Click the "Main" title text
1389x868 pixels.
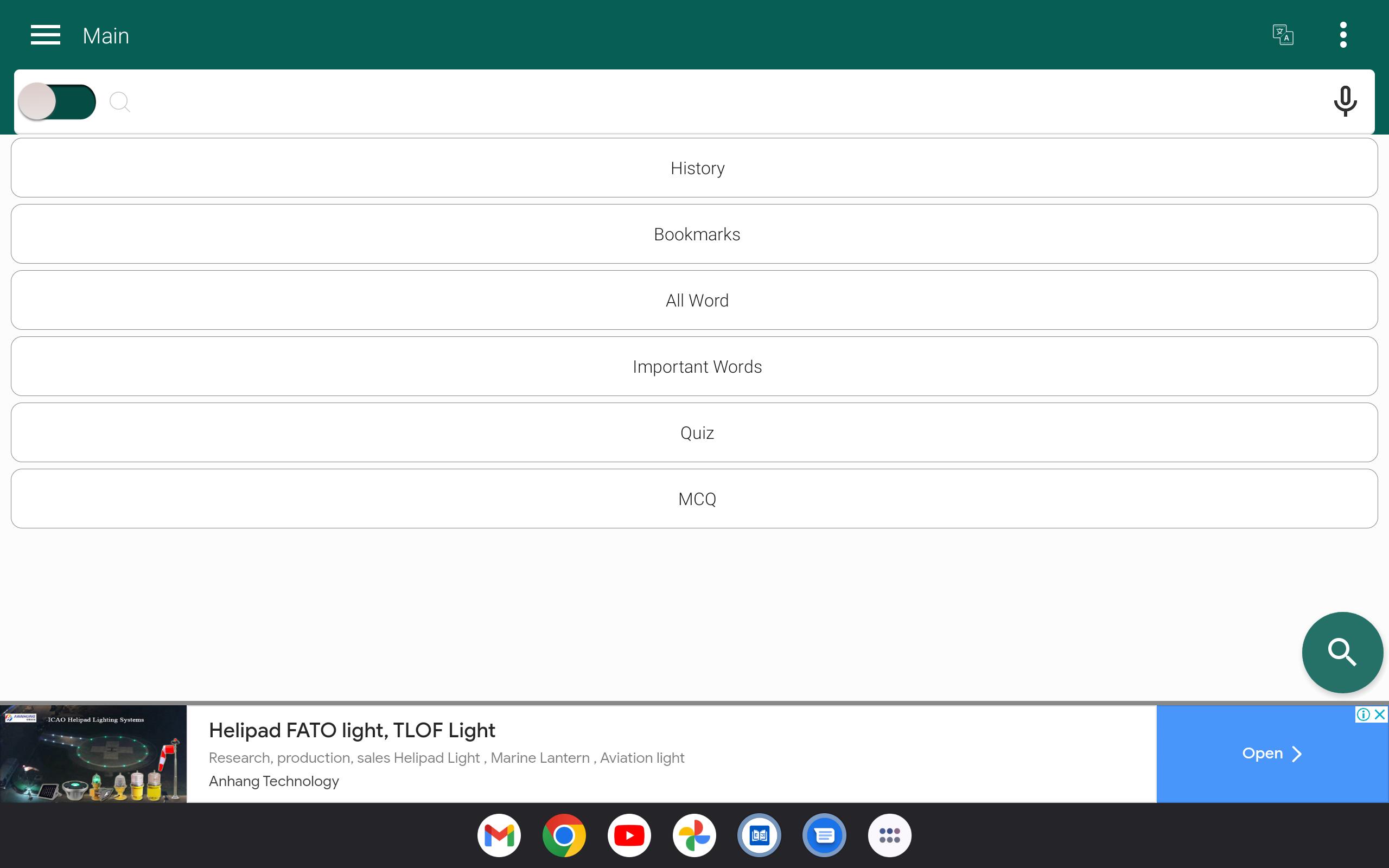[106, 36]
